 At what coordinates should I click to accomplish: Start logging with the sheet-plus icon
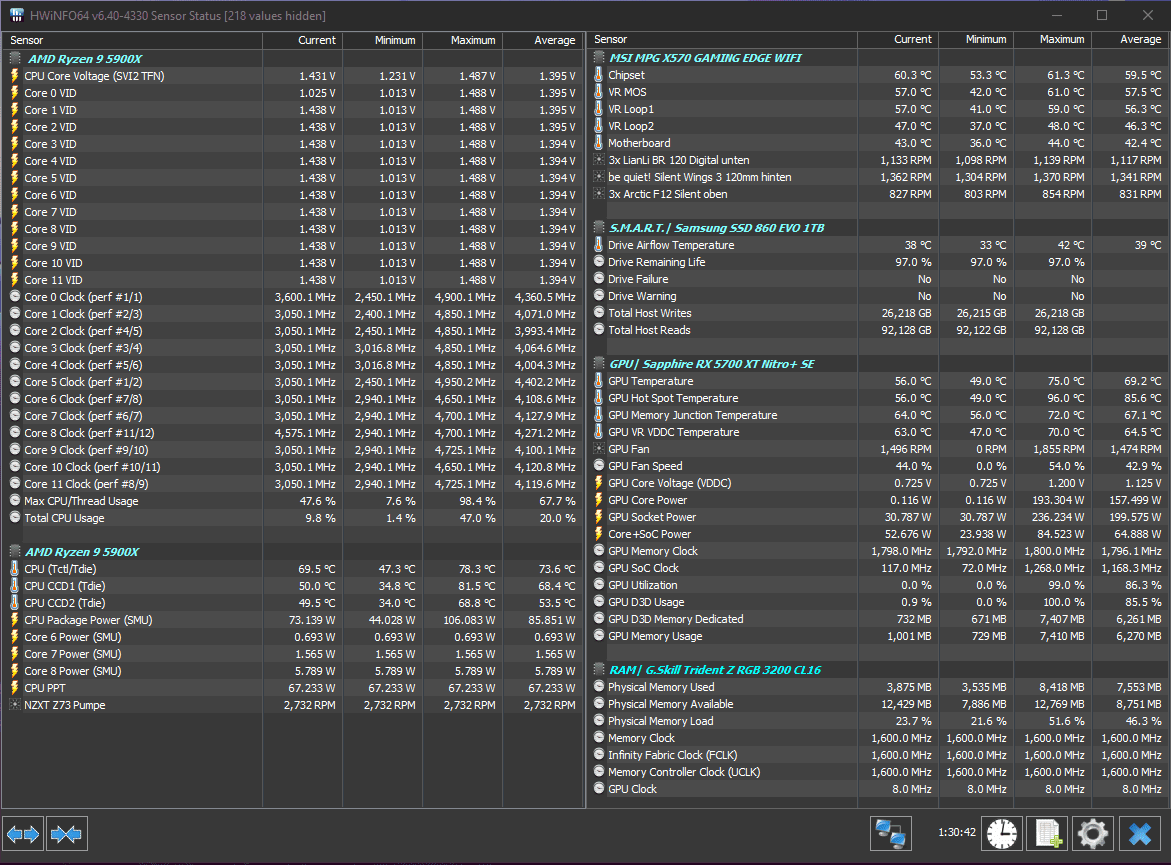pyautogui.click(x=1047, y=834)
